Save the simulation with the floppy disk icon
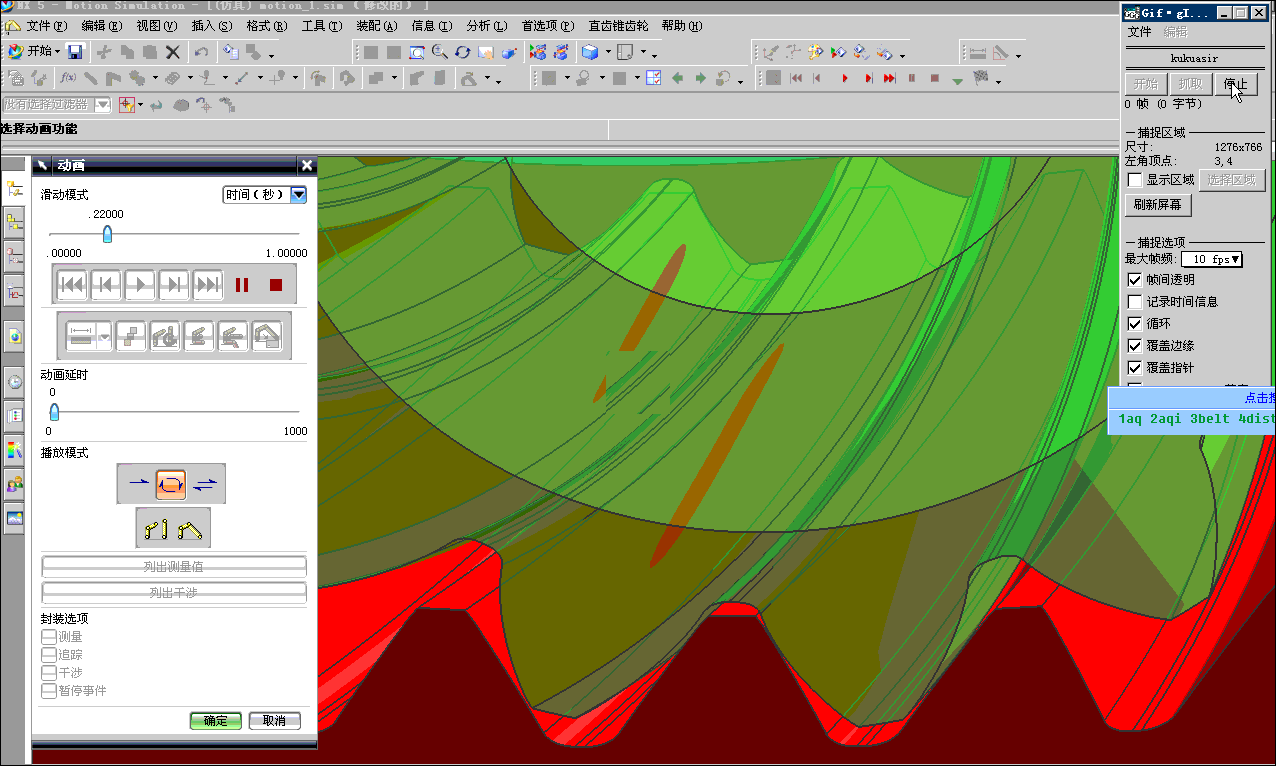The image size is (1276, 766). click(77, 51)
